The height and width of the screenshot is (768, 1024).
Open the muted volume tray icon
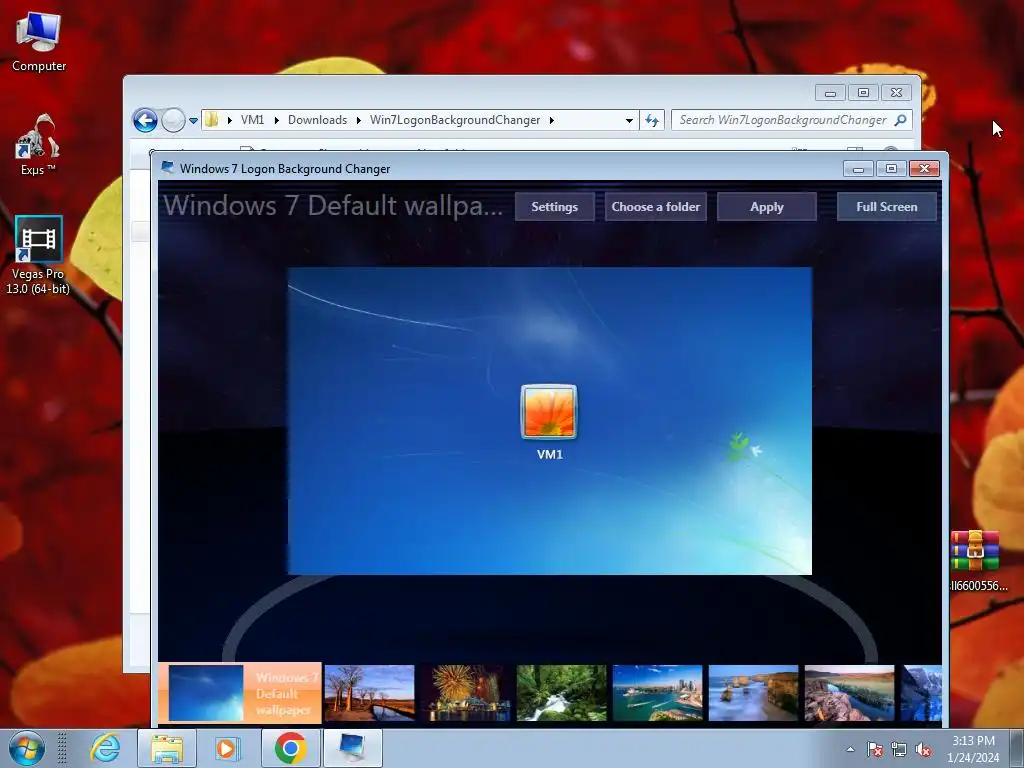click(923, 749)
